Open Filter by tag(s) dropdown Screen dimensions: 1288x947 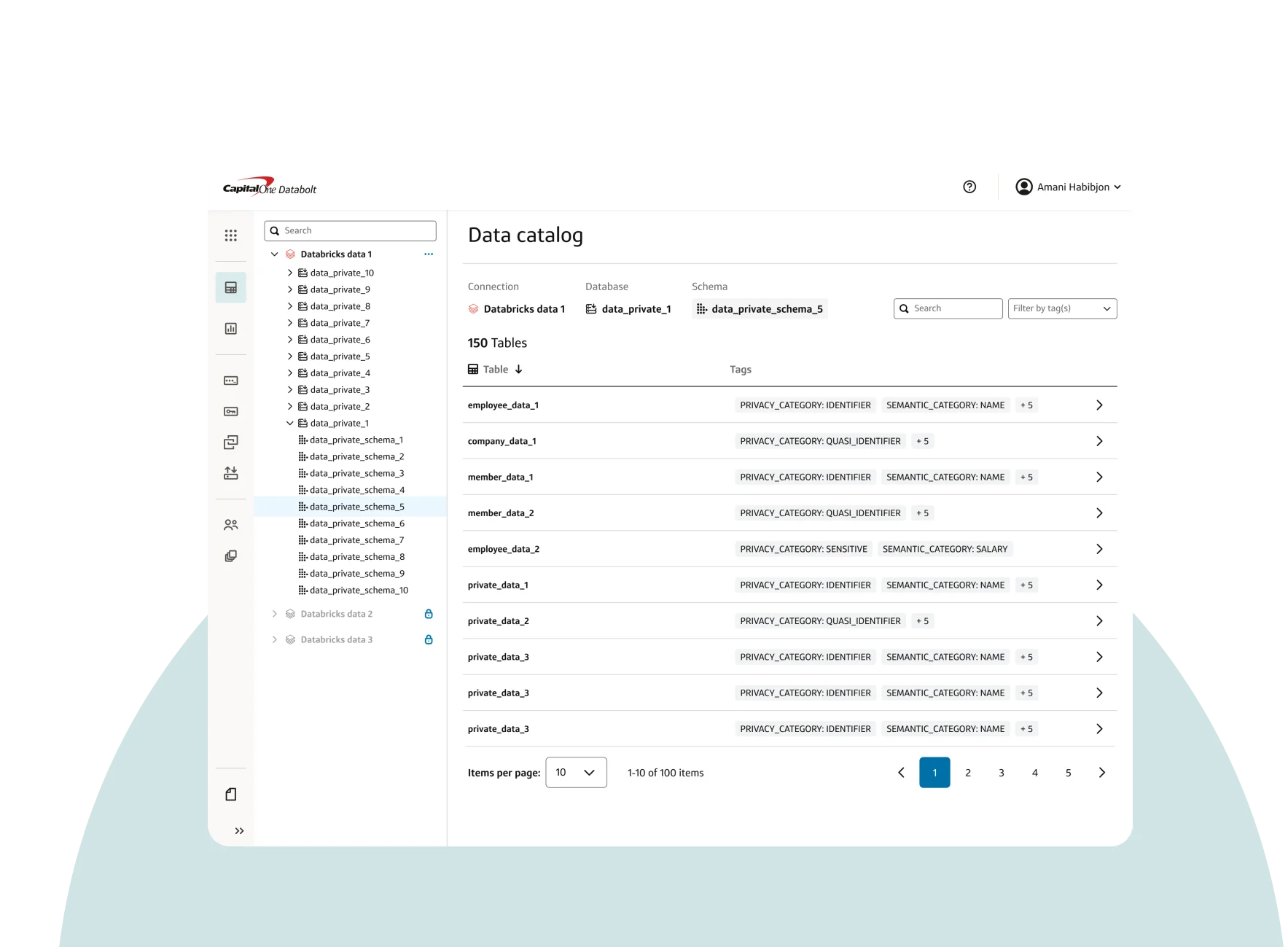[1062, 308]
